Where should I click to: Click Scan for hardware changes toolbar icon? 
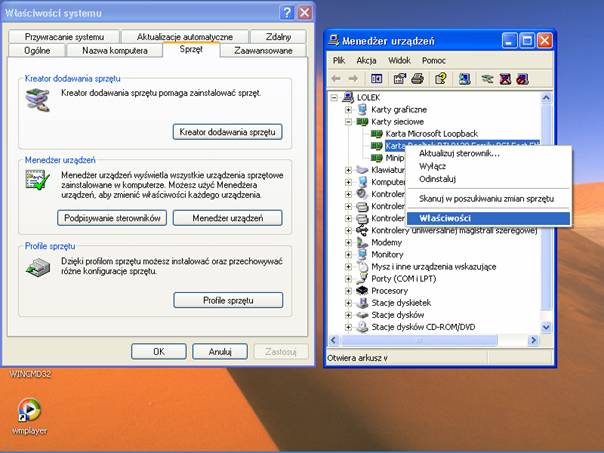coord(465,79)
